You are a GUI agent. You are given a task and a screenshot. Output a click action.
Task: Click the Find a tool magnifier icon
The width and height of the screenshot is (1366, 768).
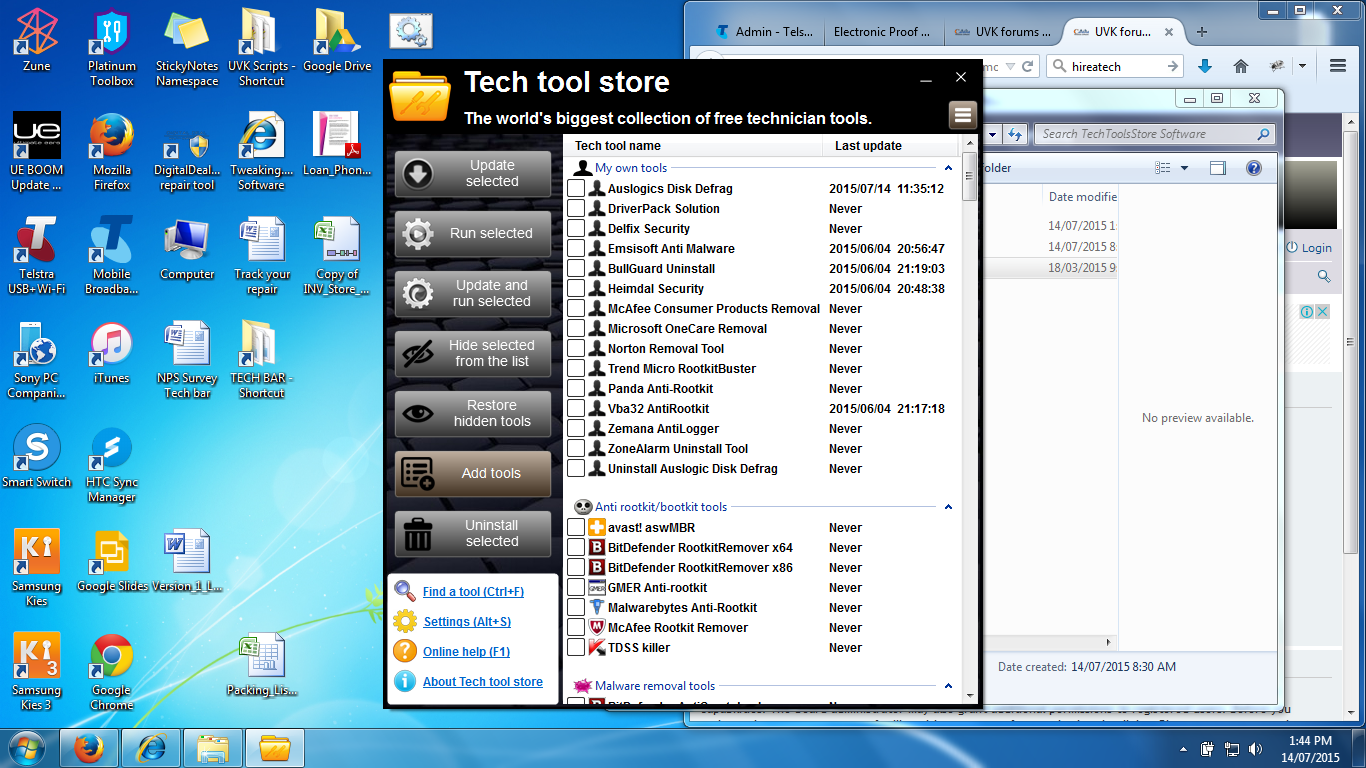pyautogui.click(x=405, y=591)
